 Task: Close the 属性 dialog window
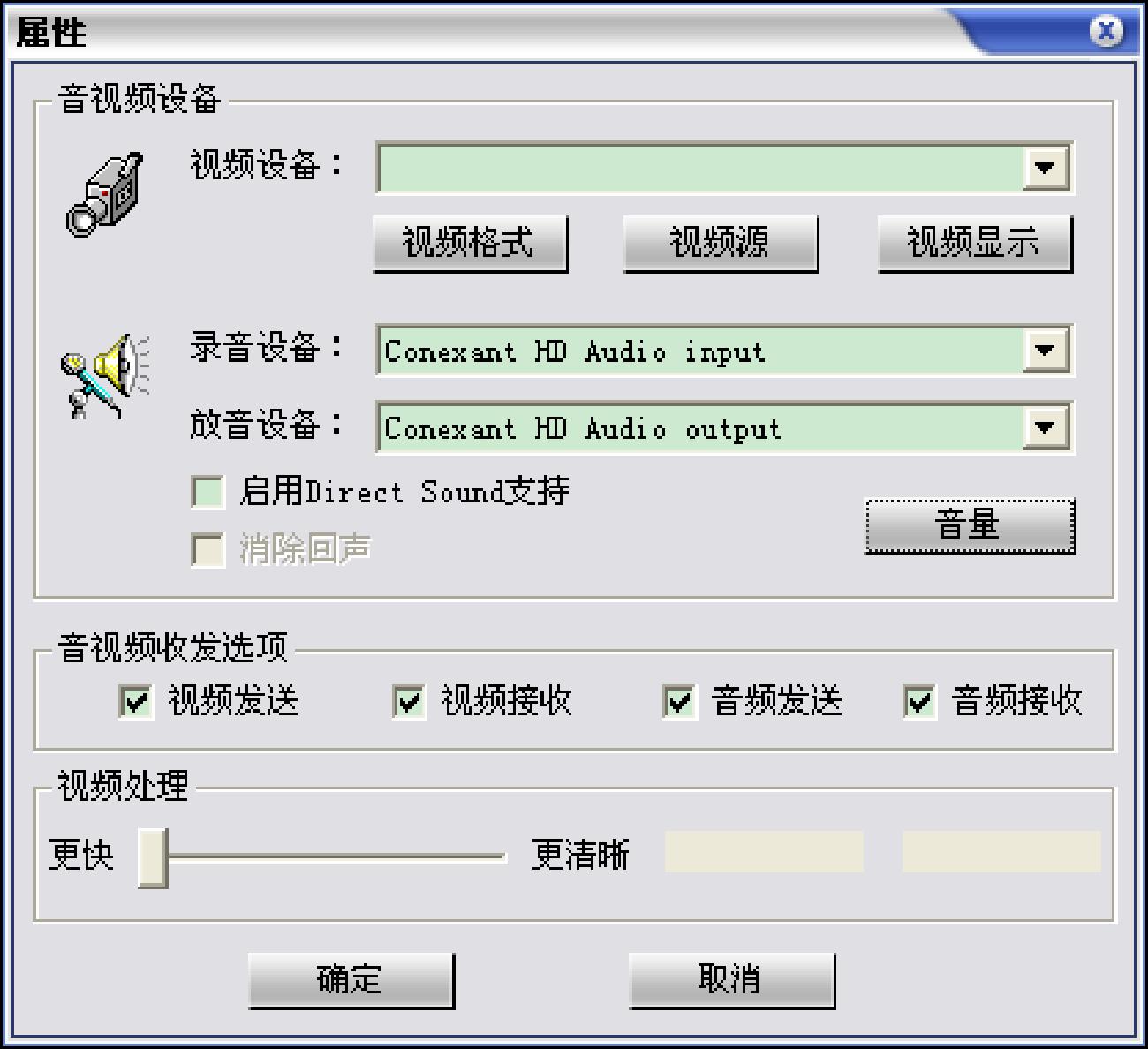click(x=1106, y=32)
